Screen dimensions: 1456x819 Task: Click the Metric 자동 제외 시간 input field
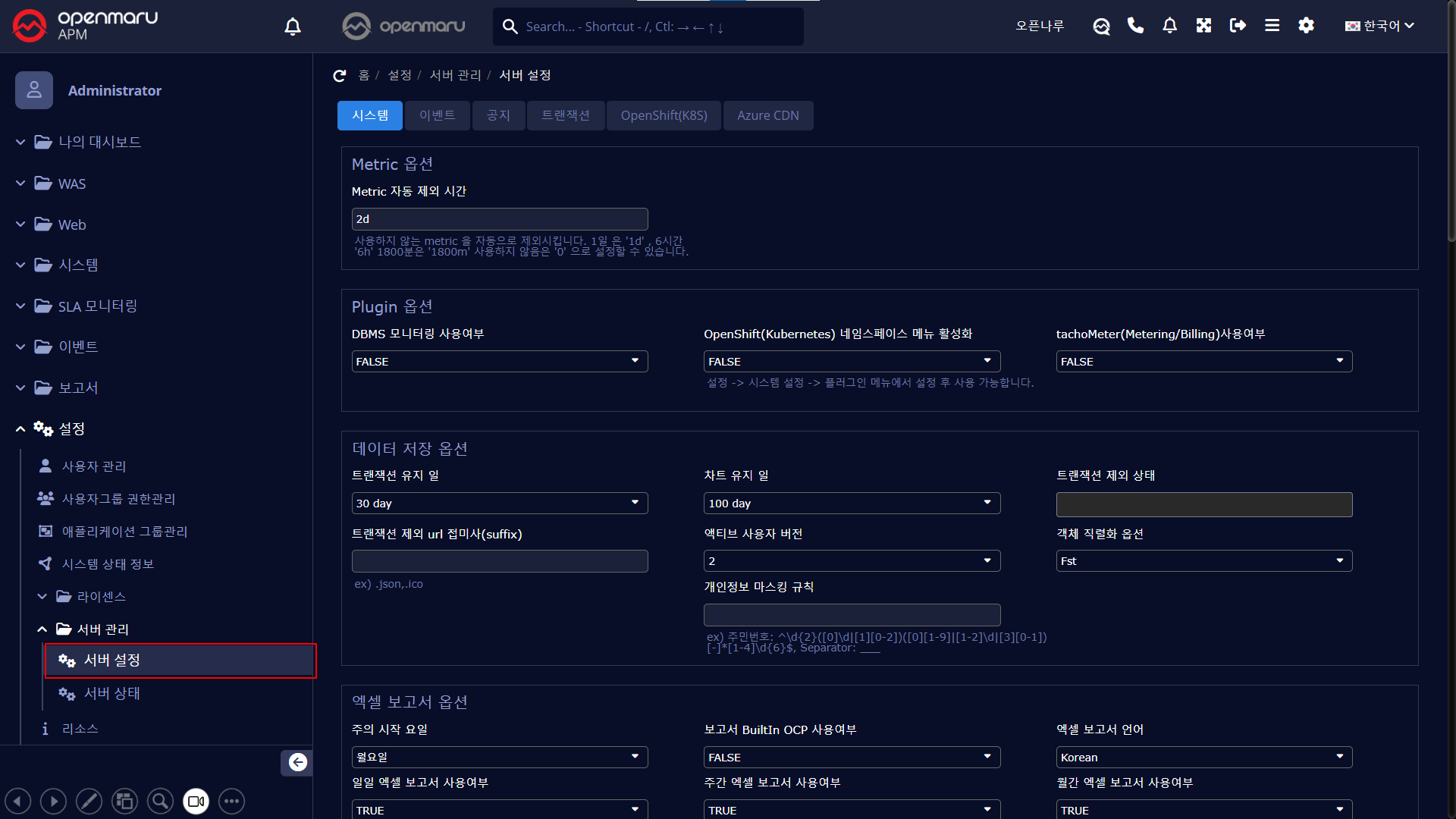[499, 219]
